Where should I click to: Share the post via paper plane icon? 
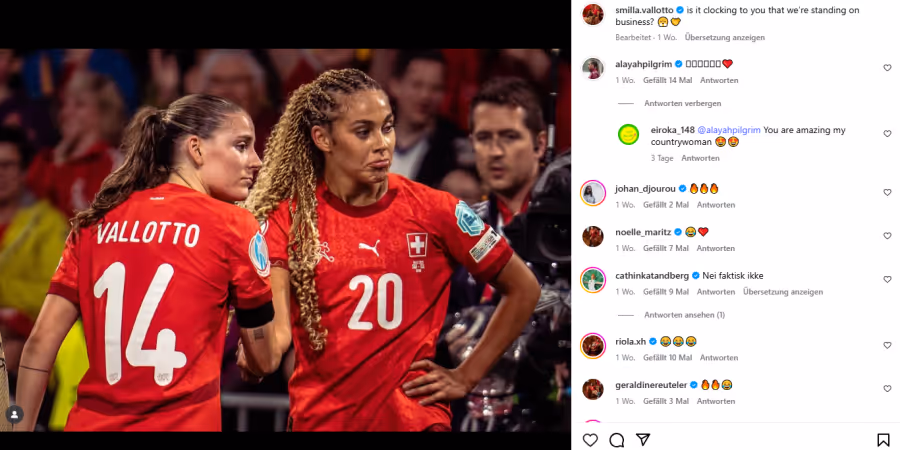(x=643, y=440)
